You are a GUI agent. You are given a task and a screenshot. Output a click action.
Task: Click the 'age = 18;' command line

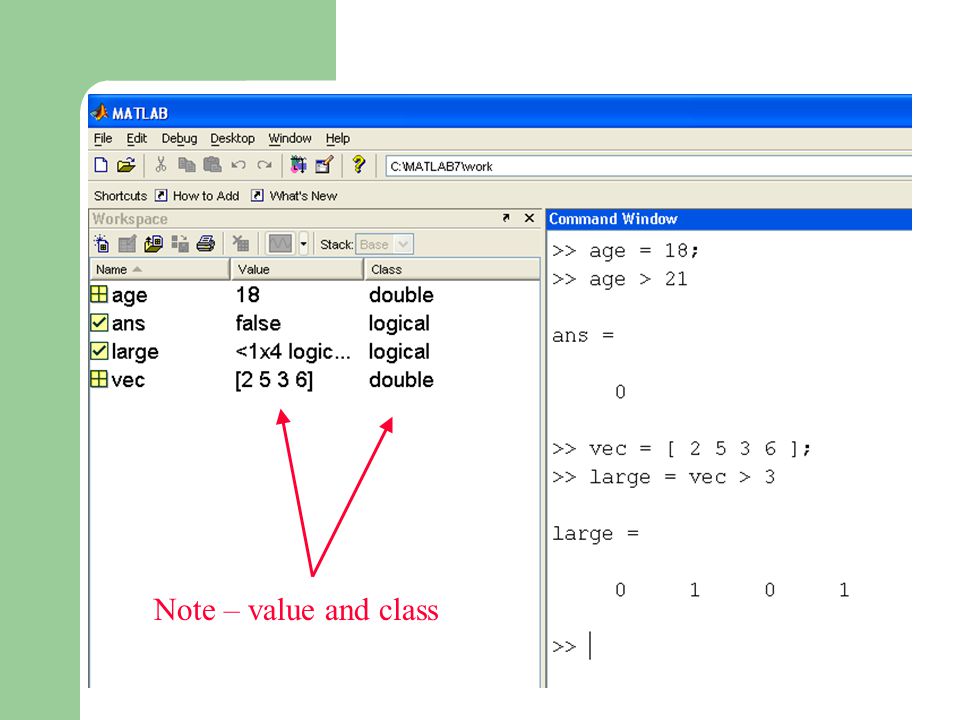(625, 251)
